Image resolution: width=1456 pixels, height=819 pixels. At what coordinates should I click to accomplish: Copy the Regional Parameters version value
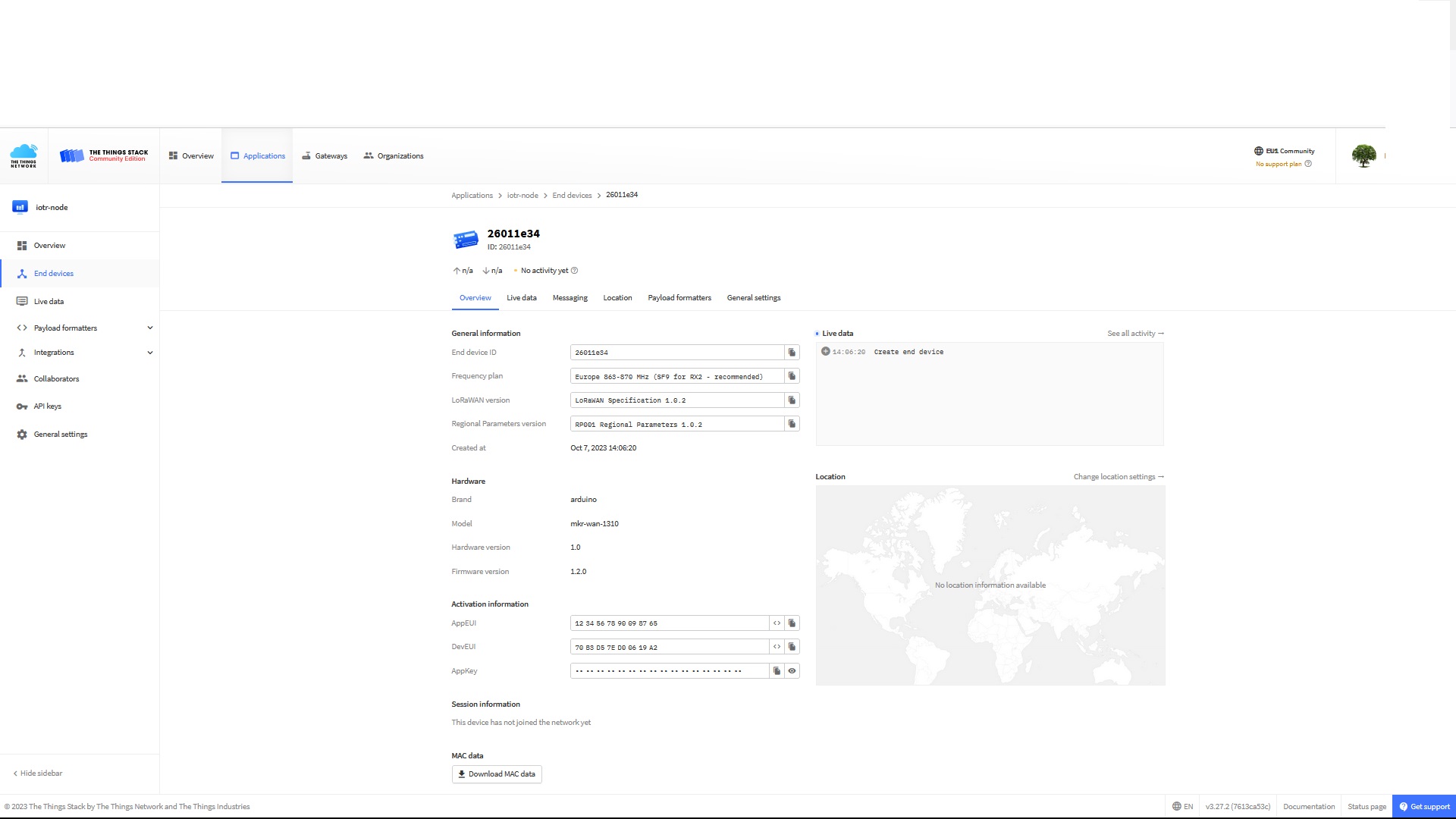click(x=792, y=424)
